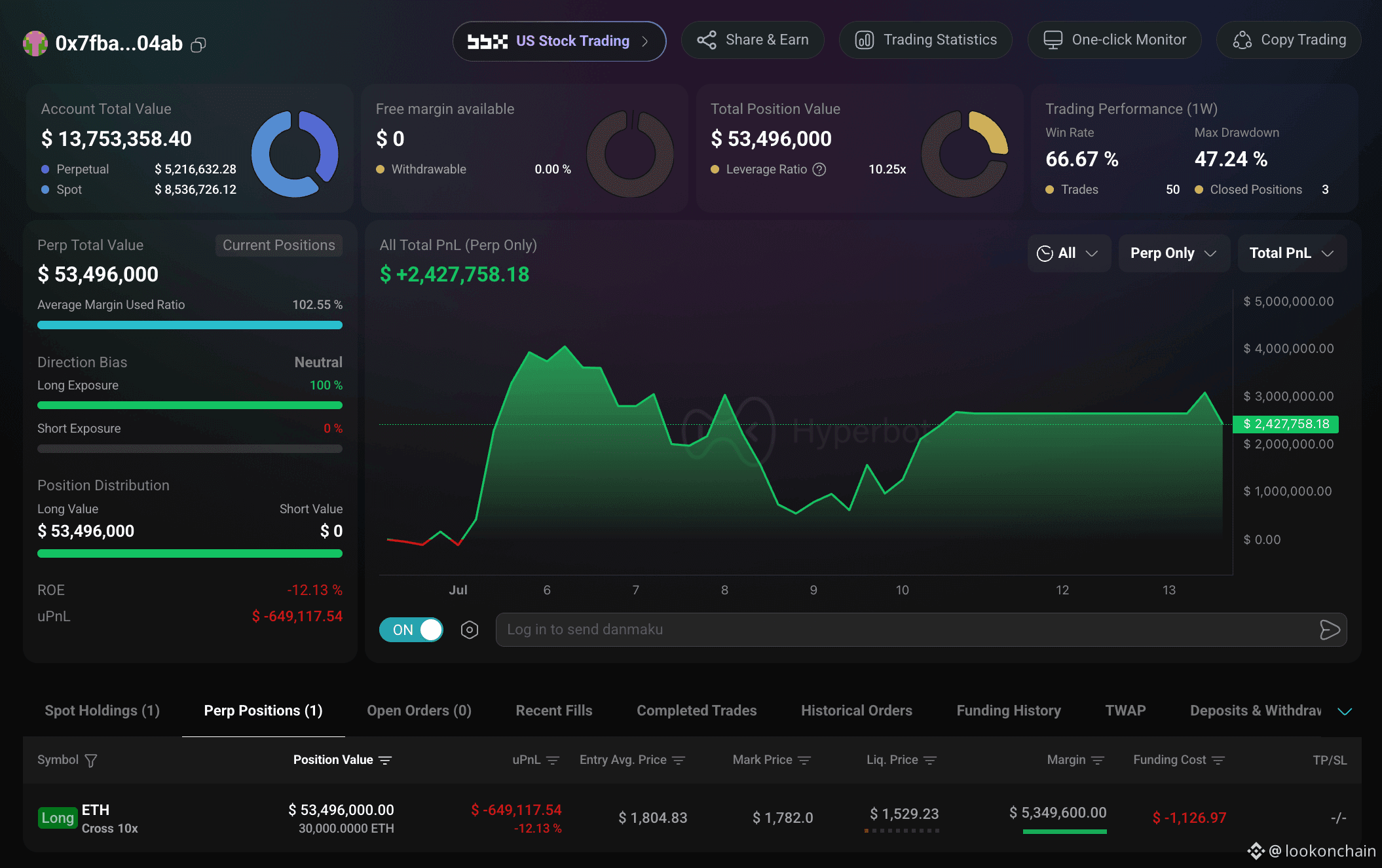Click the uPnL $ -649,117.54 table cell
This screenshot has width=1382, height=868.
tap(516, 810)
